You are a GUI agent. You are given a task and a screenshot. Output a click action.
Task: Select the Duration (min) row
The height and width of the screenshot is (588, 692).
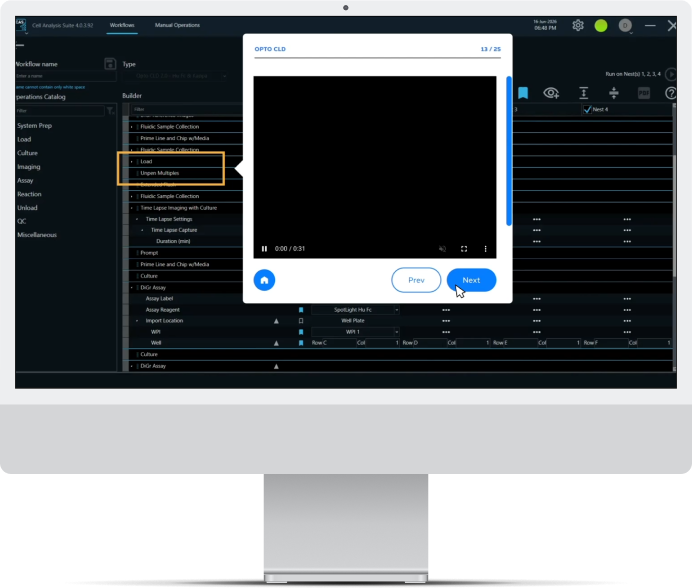tap(173, 241)
